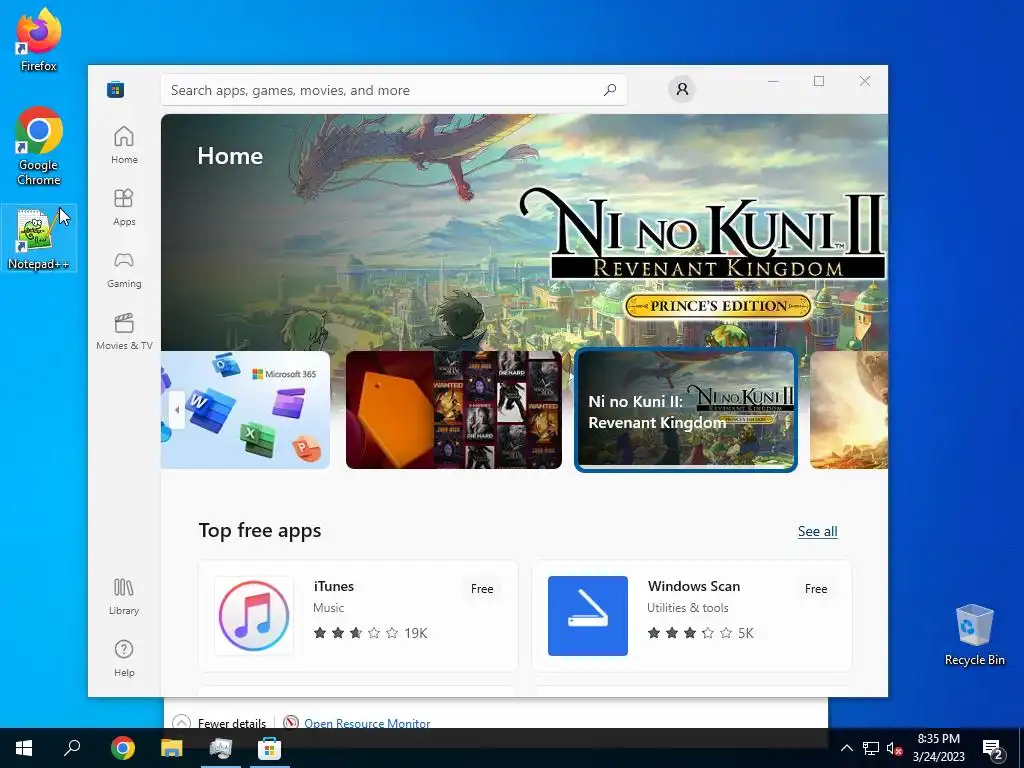Open Help in the Store sidebar
This screenshot has width=1024, height=768.
pos(124,658)
